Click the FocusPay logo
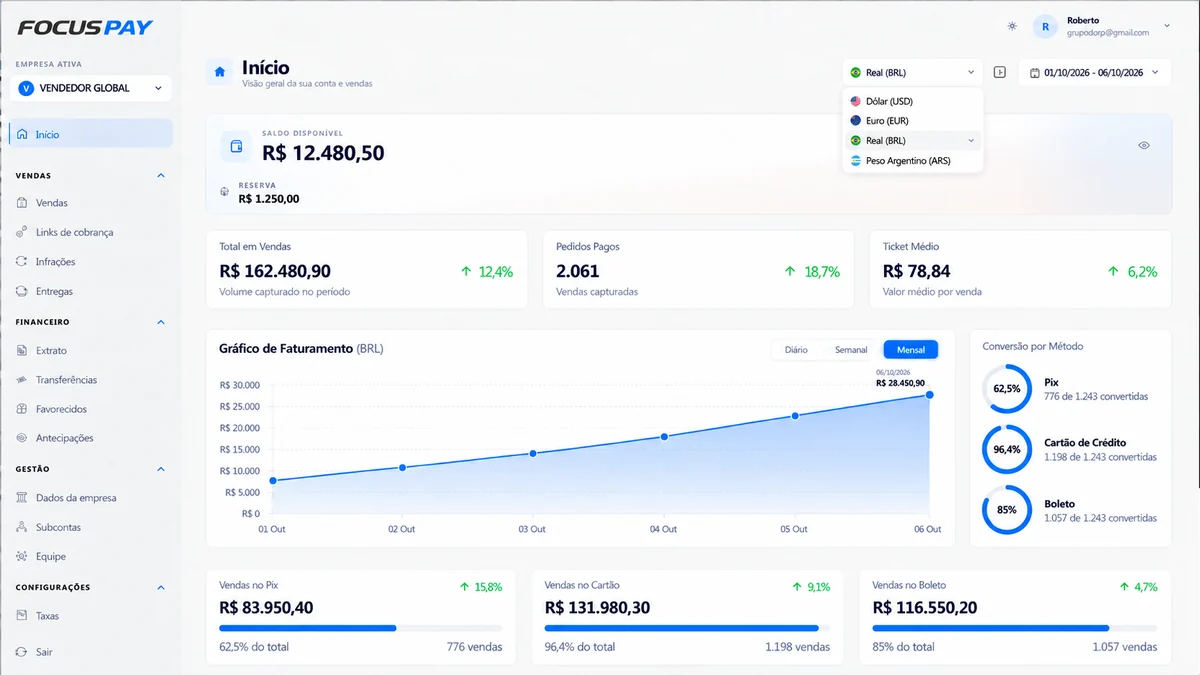The width and height of the screenshot is (1200, 675). 85,27
